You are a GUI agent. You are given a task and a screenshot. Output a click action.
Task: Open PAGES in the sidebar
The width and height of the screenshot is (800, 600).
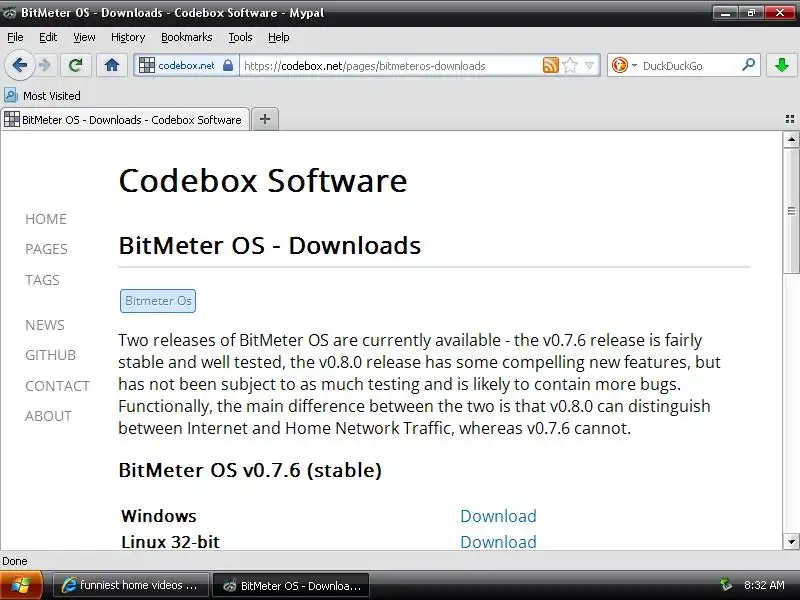[46, 249]
